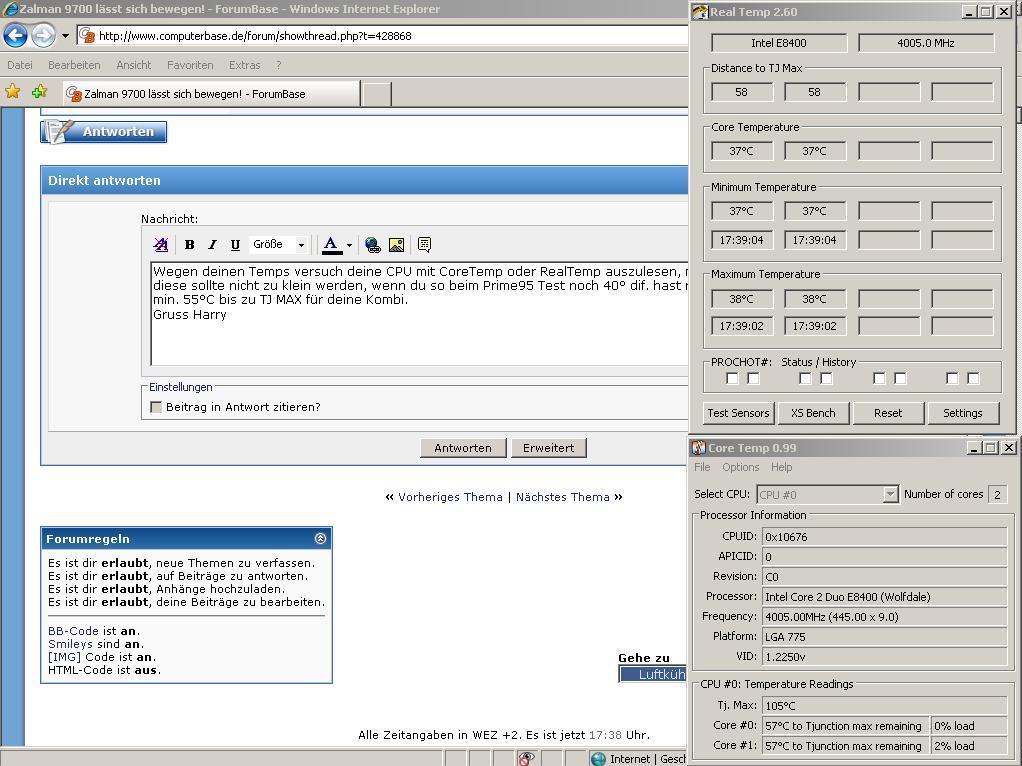This screenshot has height=766, width=1022.
Task: Go forward with the browser Forward arrow
Action: coord(44,35)
